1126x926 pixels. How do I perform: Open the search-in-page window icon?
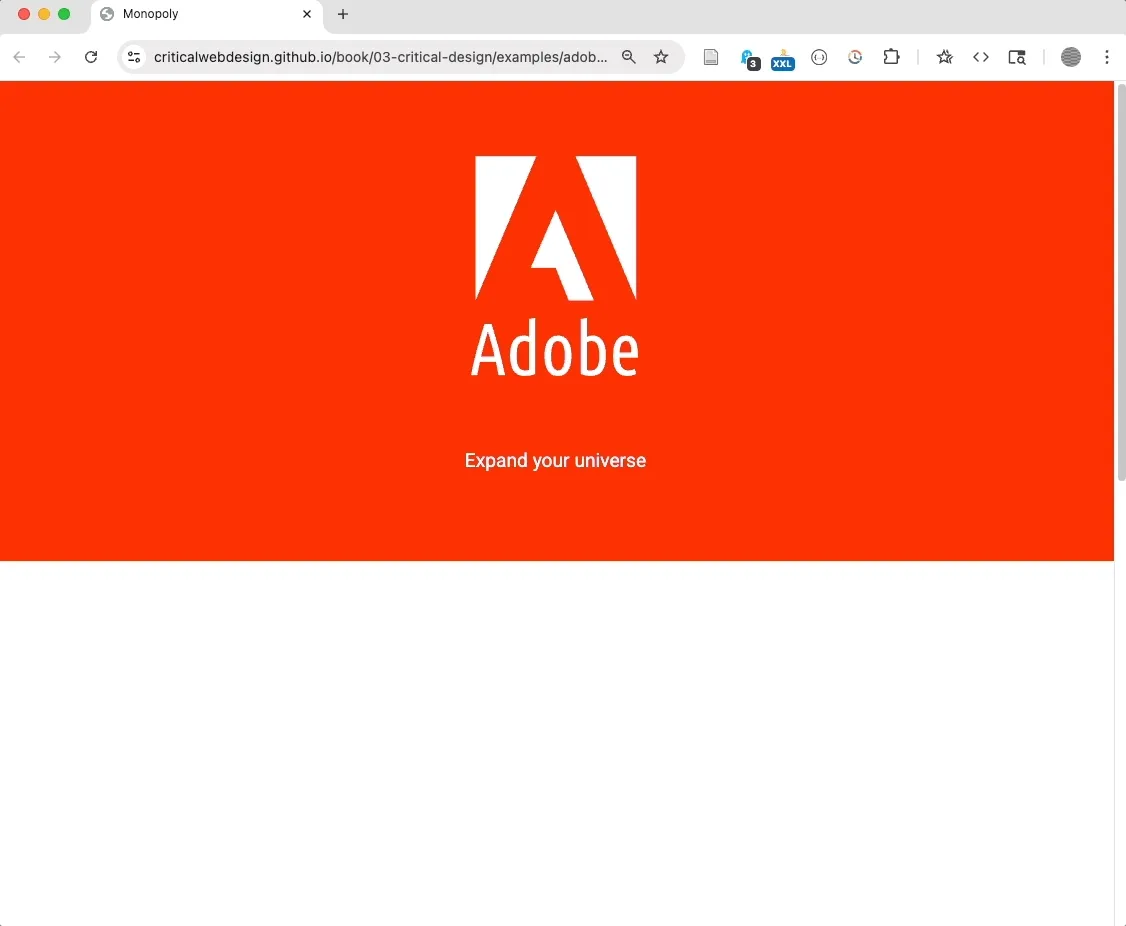[x=1016, y=57]
